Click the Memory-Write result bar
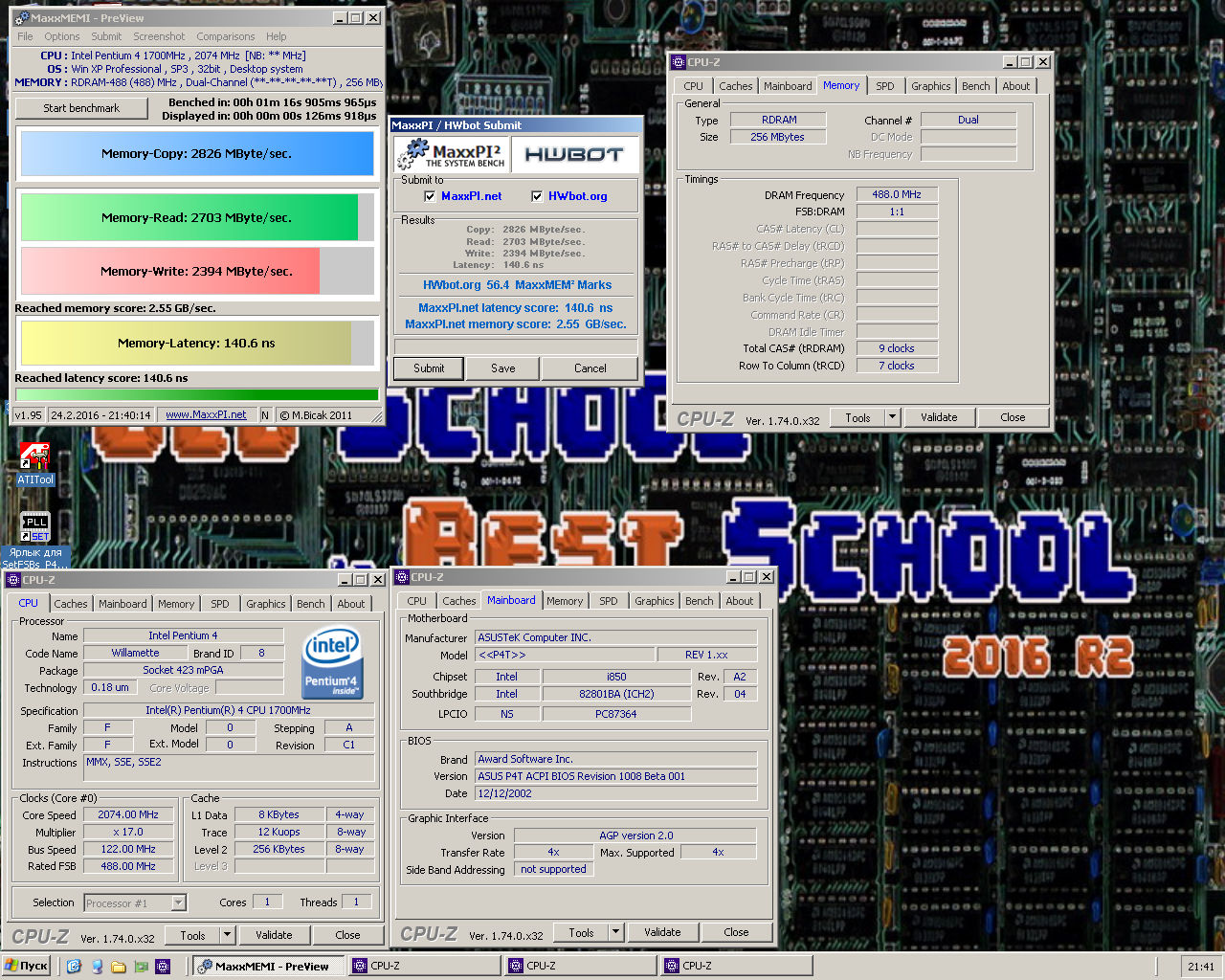This screenshot has width=1225, height=980. (197, 271)
